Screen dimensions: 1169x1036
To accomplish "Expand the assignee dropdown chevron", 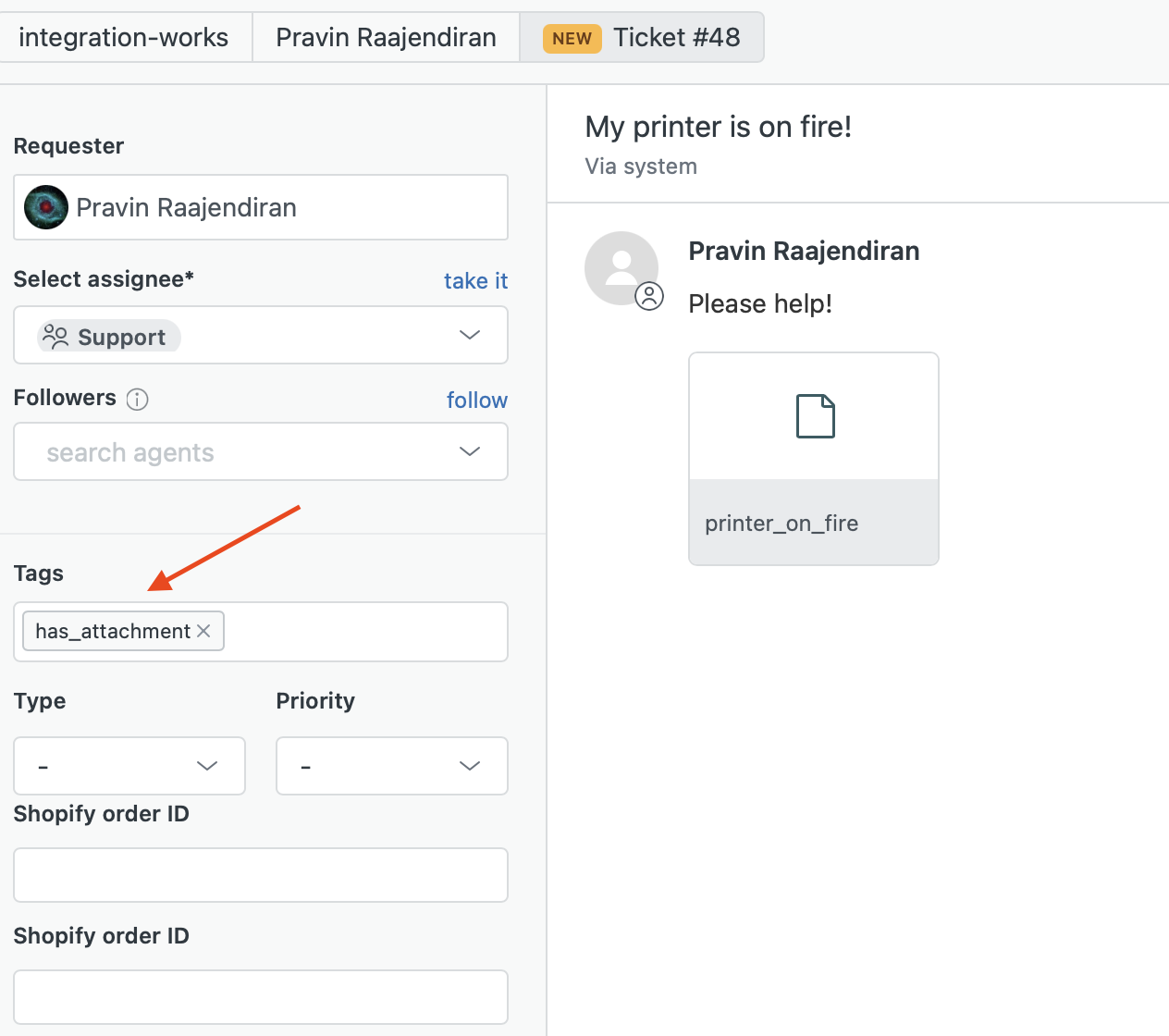I will coord(470,335).
